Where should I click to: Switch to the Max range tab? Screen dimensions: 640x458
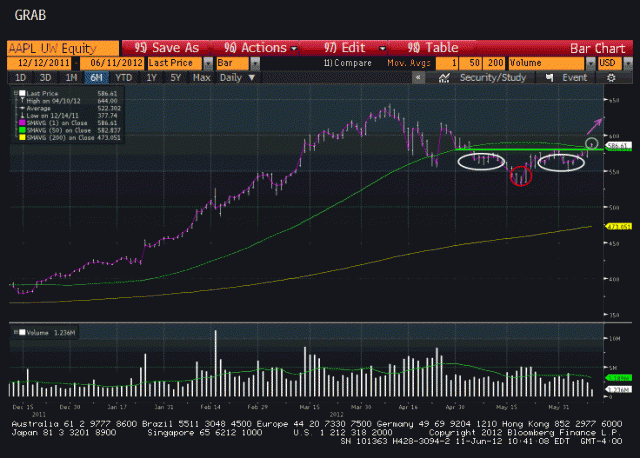tap(202, 78)
